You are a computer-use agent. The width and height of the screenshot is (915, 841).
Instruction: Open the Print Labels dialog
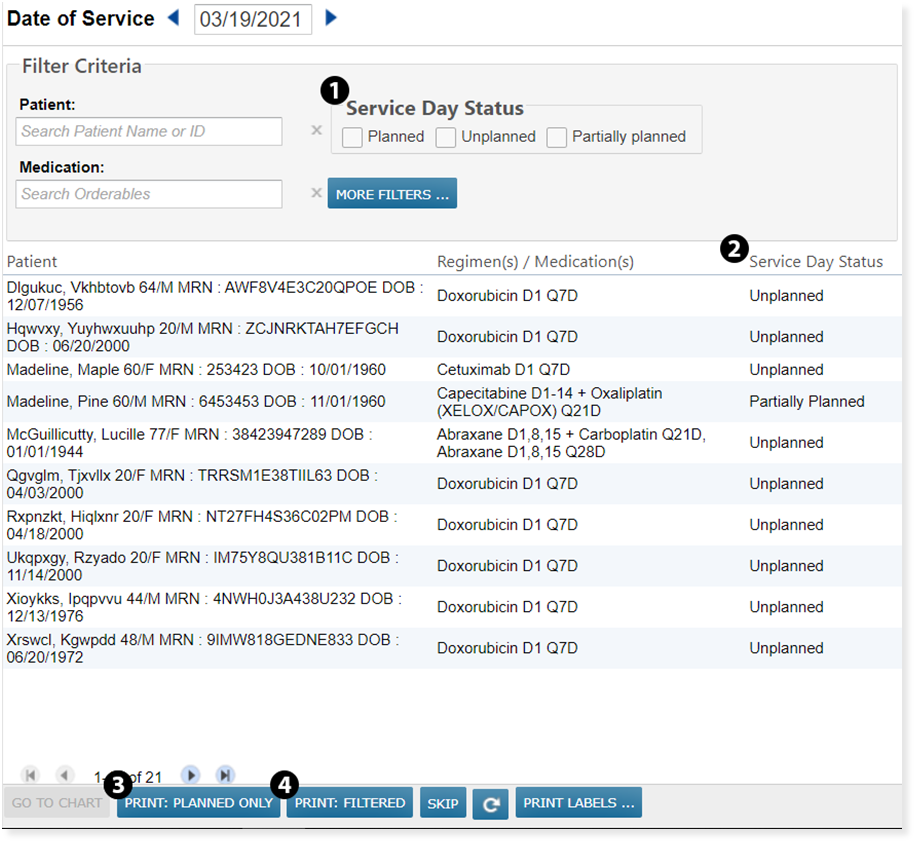578,802
